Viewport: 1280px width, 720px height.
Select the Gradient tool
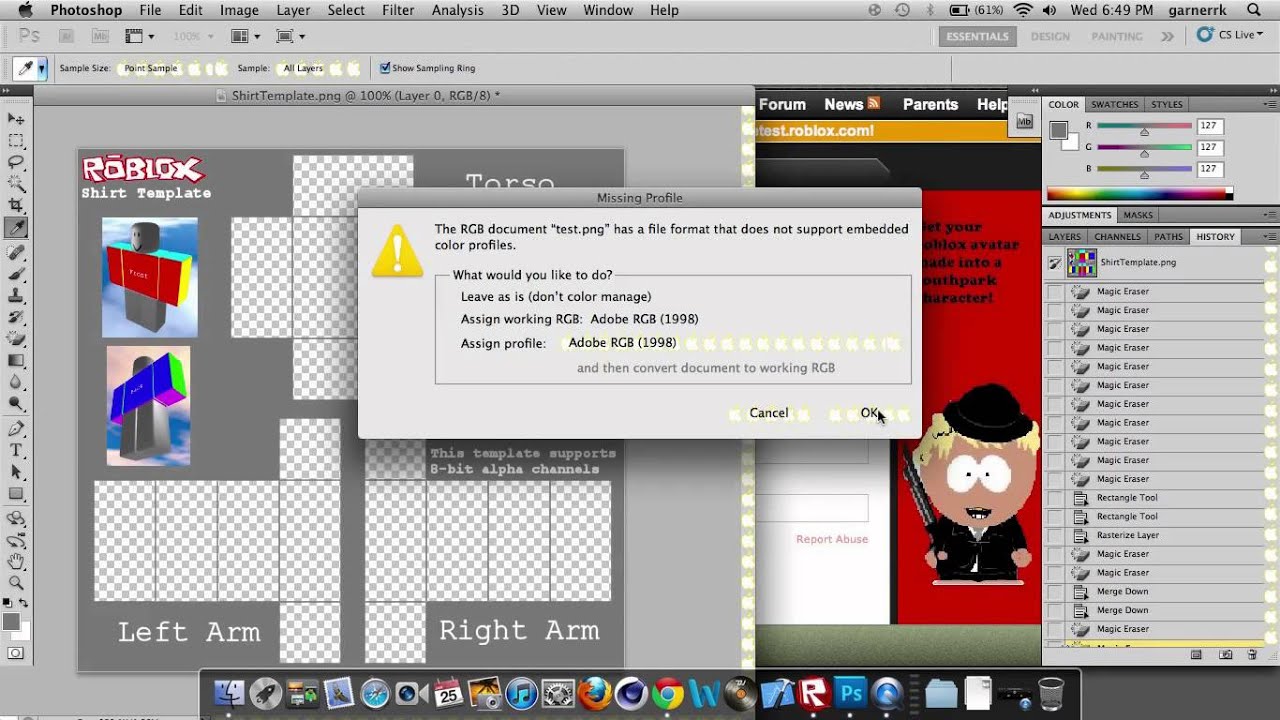tap(16, 361)
